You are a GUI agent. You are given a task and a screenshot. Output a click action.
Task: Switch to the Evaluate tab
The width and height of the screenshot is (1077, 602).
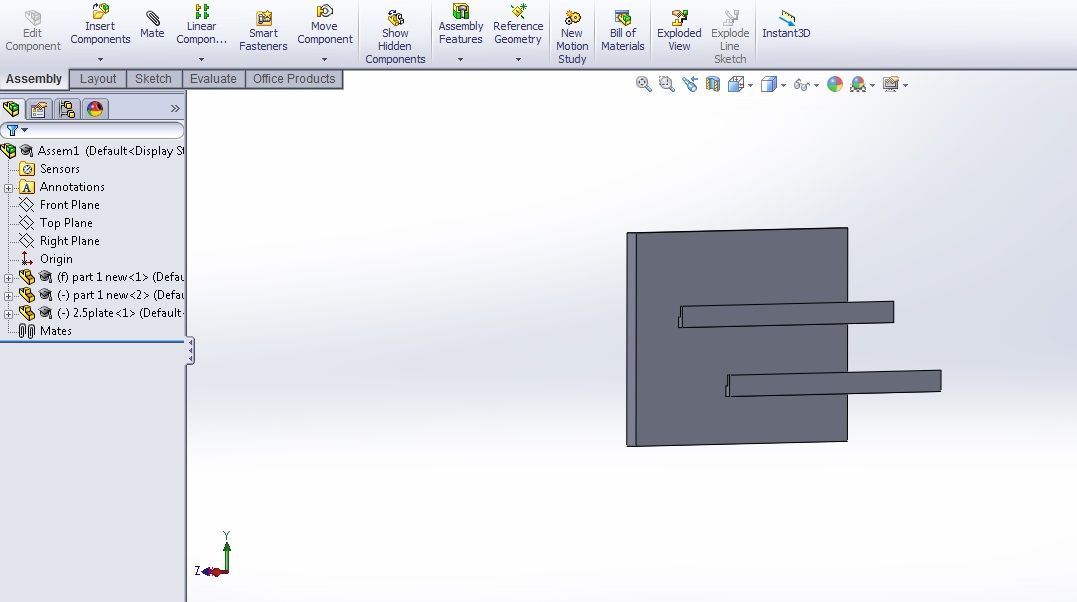(x=213, y=79)
